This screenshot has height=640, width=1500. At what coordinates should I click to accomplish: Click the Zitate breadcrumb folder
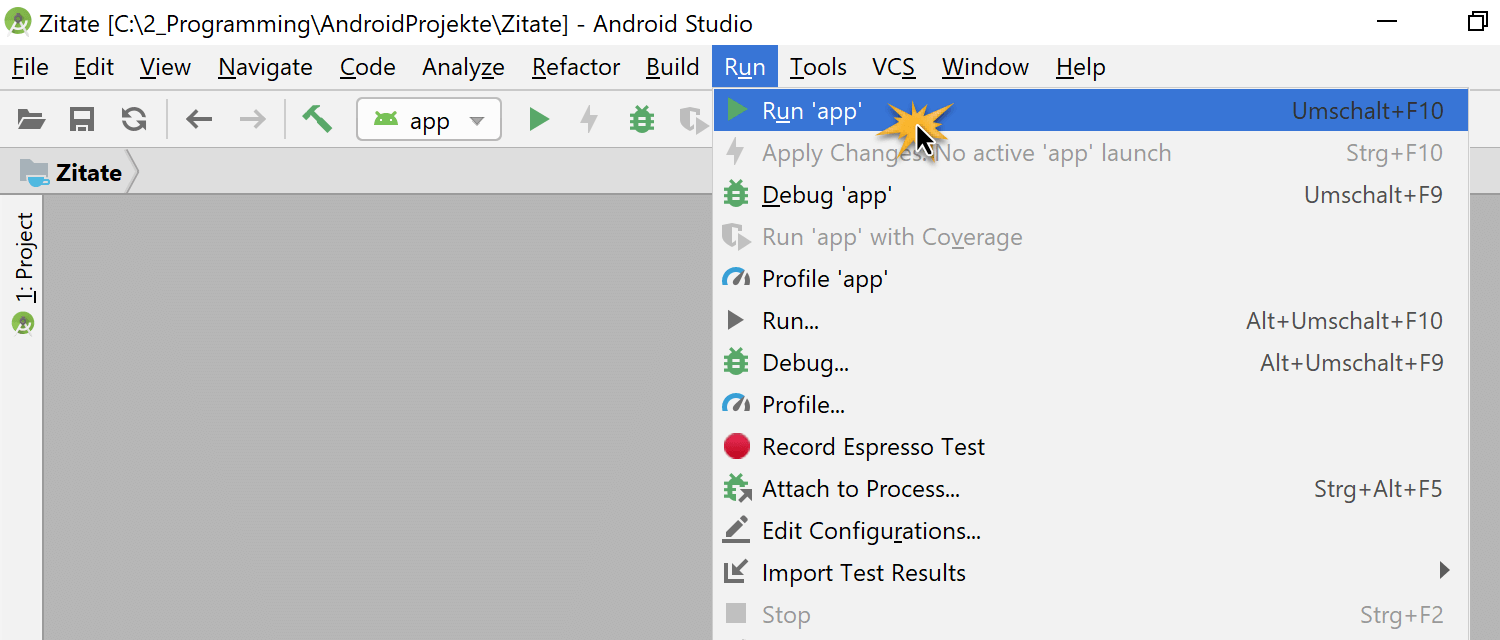click(71, 172)
